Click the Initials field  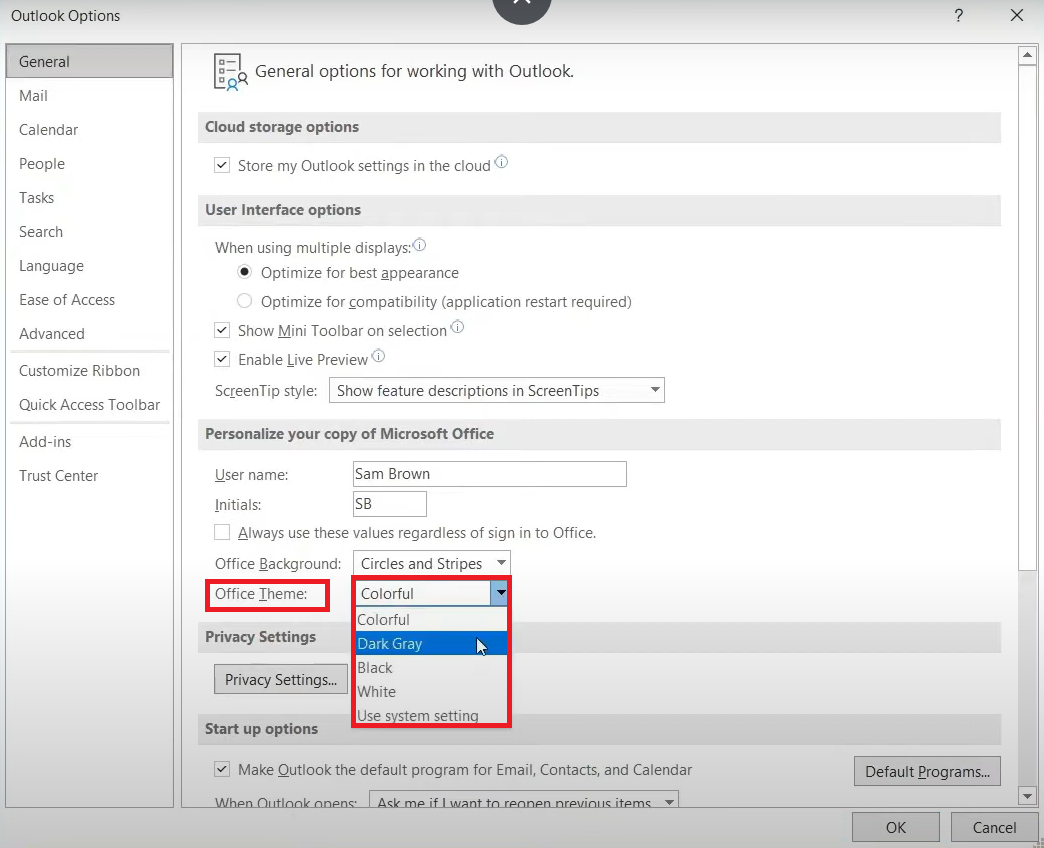coord(390,504)
